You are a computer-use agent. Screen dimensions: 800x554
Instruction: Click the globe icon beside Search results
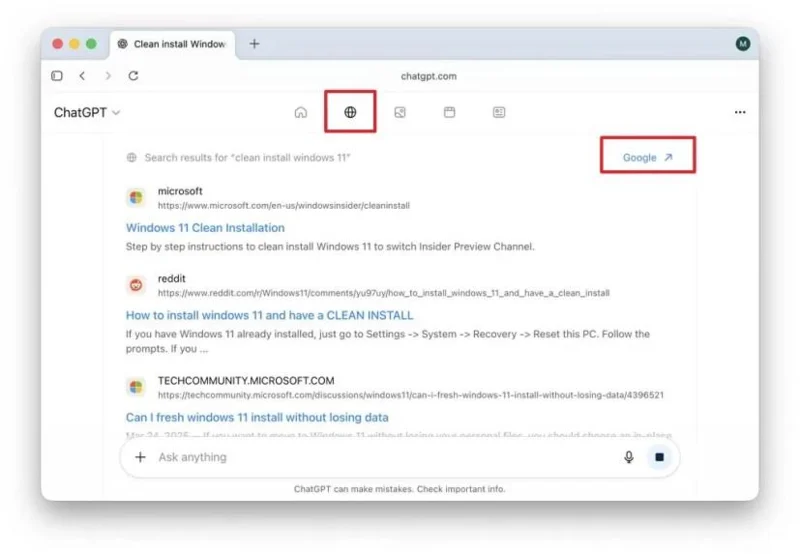[132, 158]
